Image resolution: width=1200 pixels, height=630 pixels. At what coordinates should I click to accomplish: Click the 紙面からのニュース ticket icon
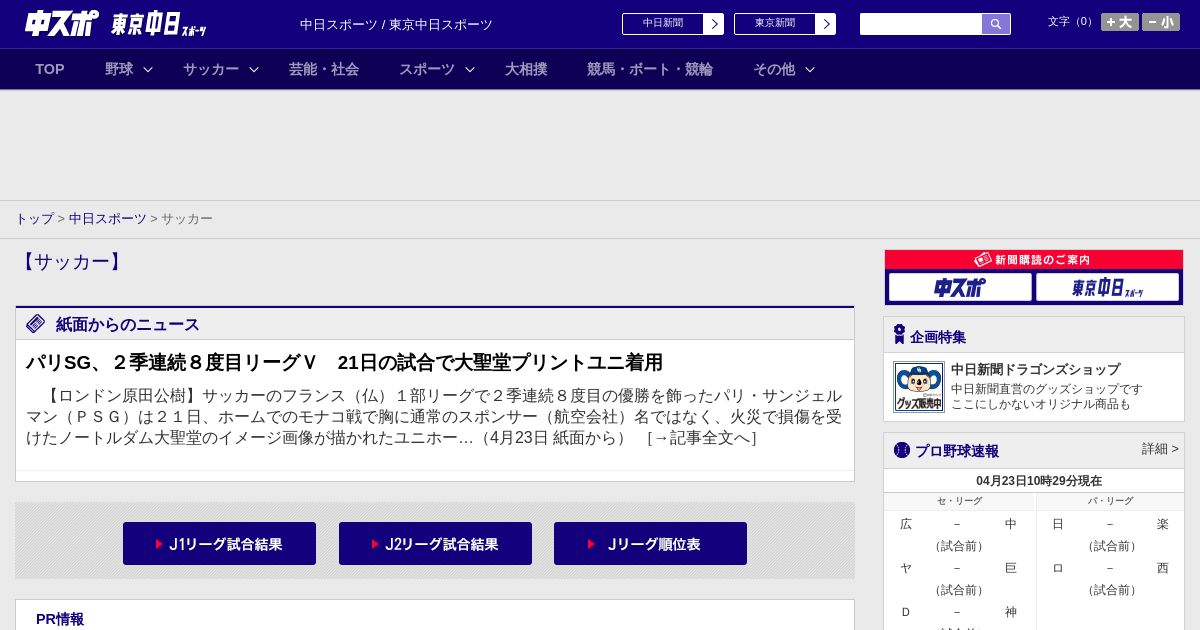(36, 323)
